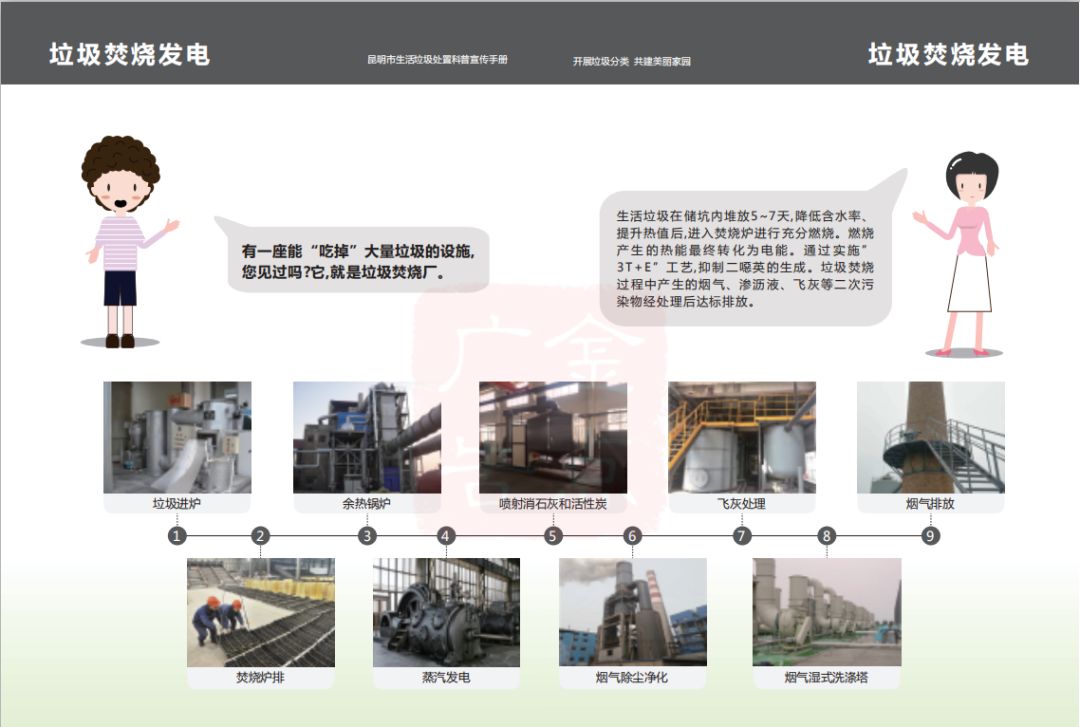Select timeline marker number 9

click(930, 536)
